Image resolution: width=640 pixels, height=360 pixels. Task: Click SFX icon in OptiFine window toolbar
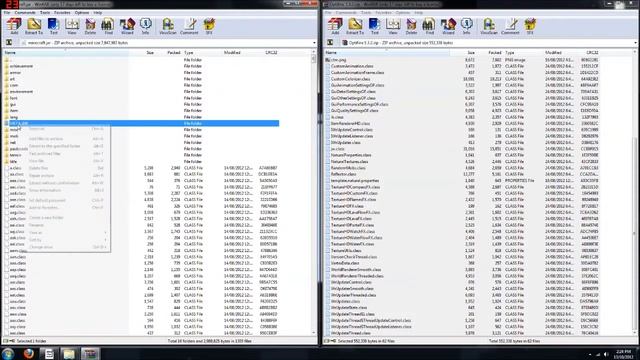coord(530,26)
